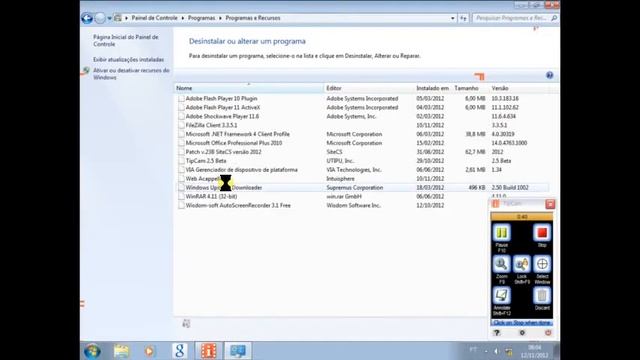This screenshot has width=640, height=360.
Task: Open Página Inicial do Painel de Controle
Action: (x=126, y=40)
